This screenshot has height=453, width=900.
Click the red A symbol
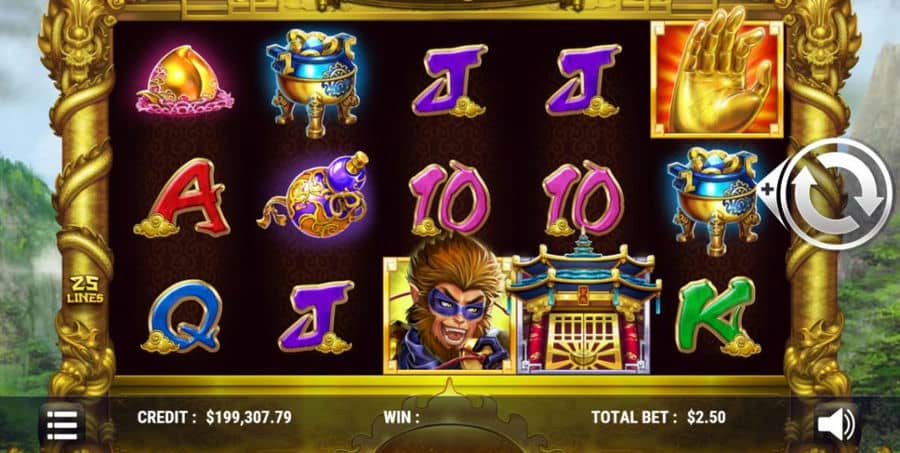(x=182, y=198)
